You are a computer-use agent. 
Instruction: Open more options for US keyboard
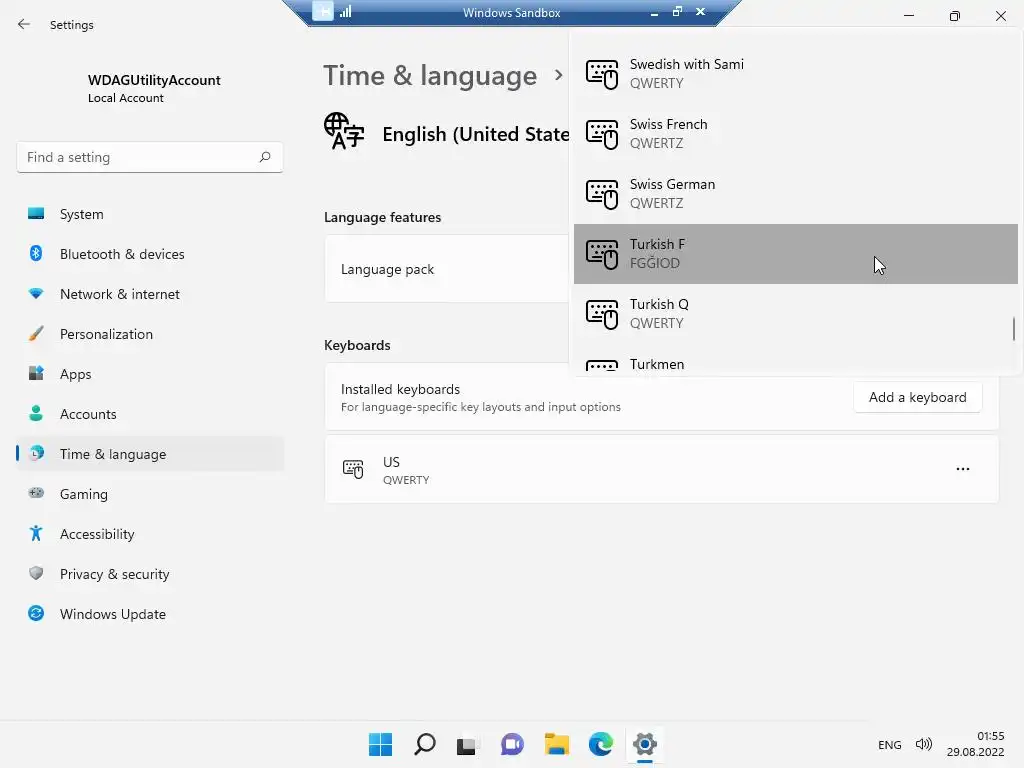click(963, 469)
